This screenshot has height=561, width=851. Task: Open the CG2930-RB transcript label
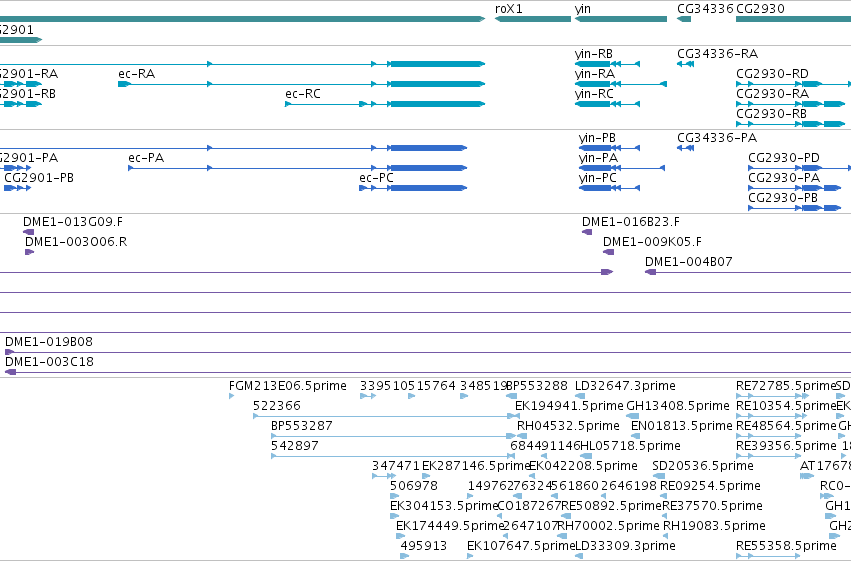click(x=771, y=114)
